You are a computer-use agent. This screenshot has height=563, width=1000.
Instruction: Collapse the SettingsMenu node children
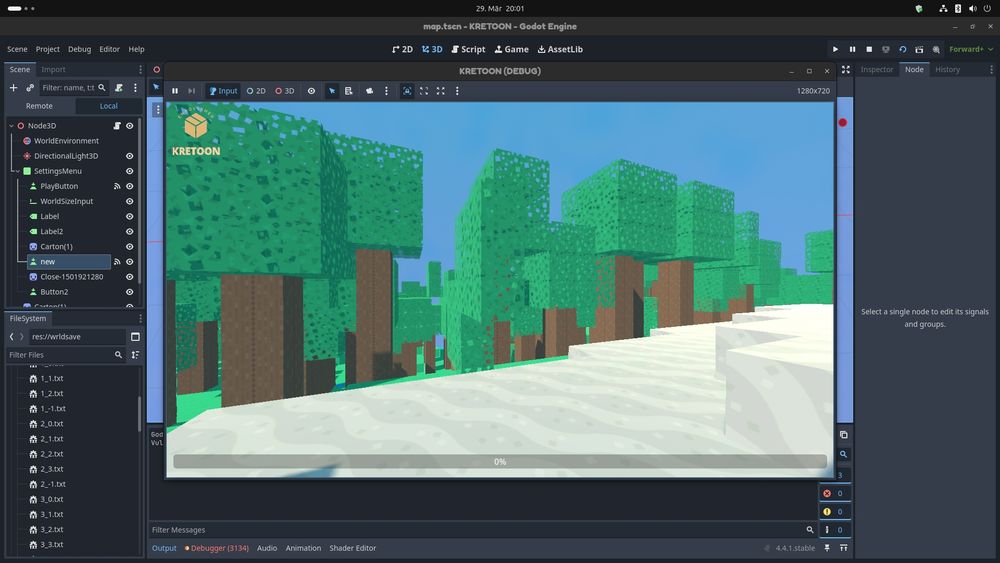(17, 171)
